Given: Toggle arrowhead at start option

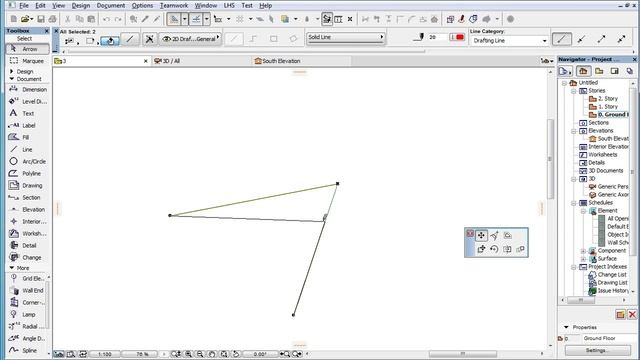Looking at the screenshot, I should coord(582,39).
